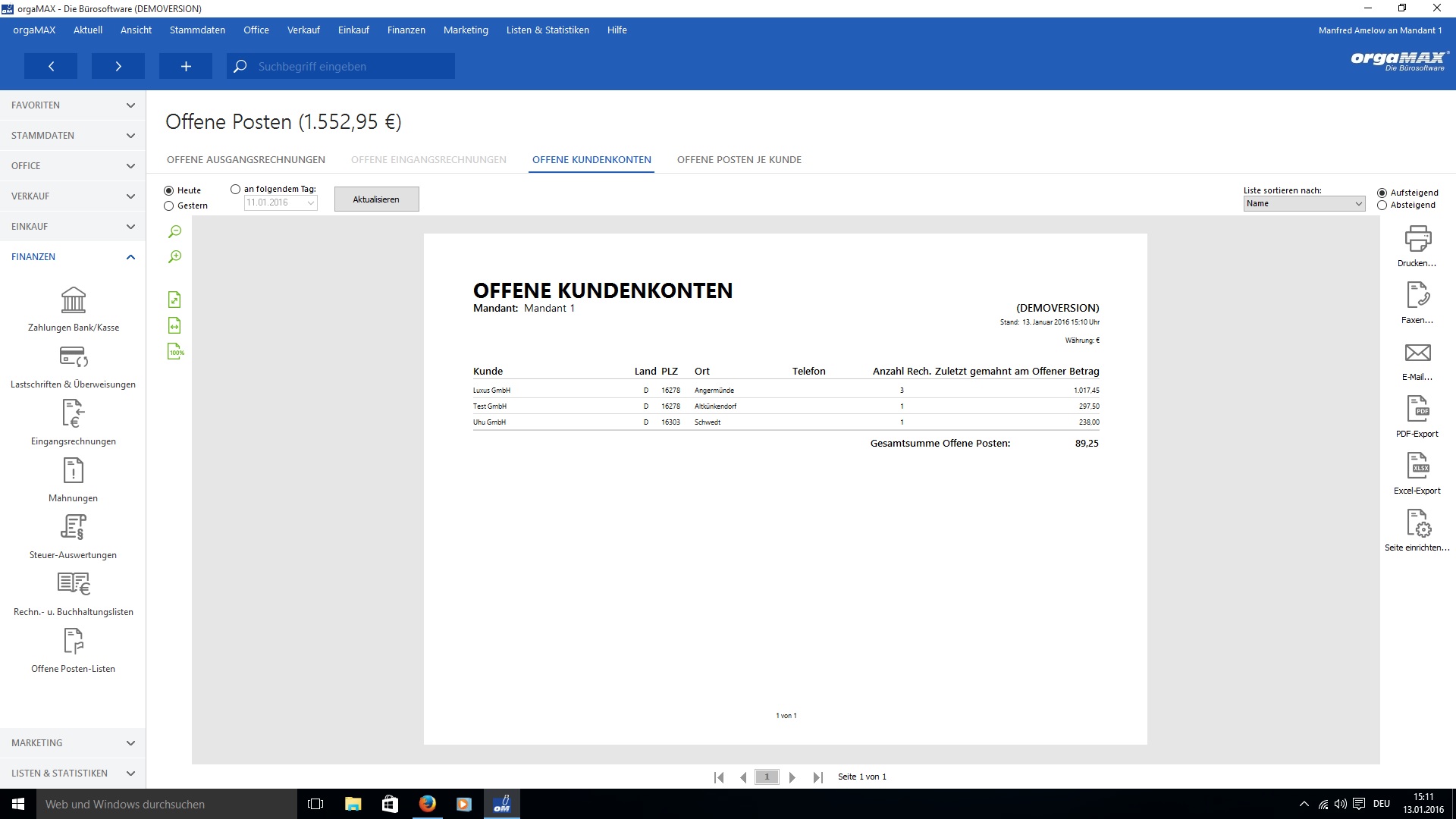This screenshot has width=1456, height=819.
Task: Open the Stammdaten menu
Action: pos(197,30)
